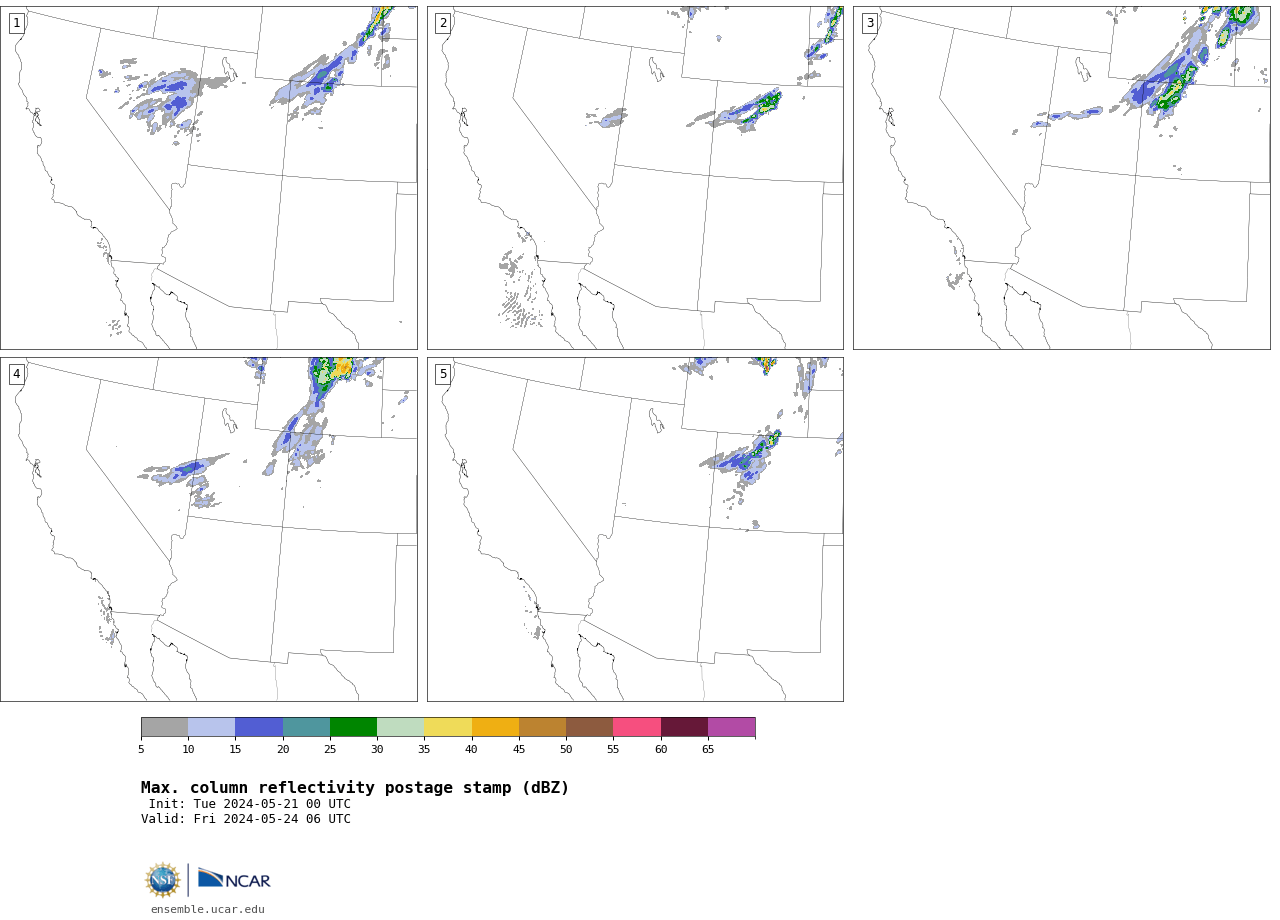Open ensemble member 4 reflectivity map

pos(208,529)
